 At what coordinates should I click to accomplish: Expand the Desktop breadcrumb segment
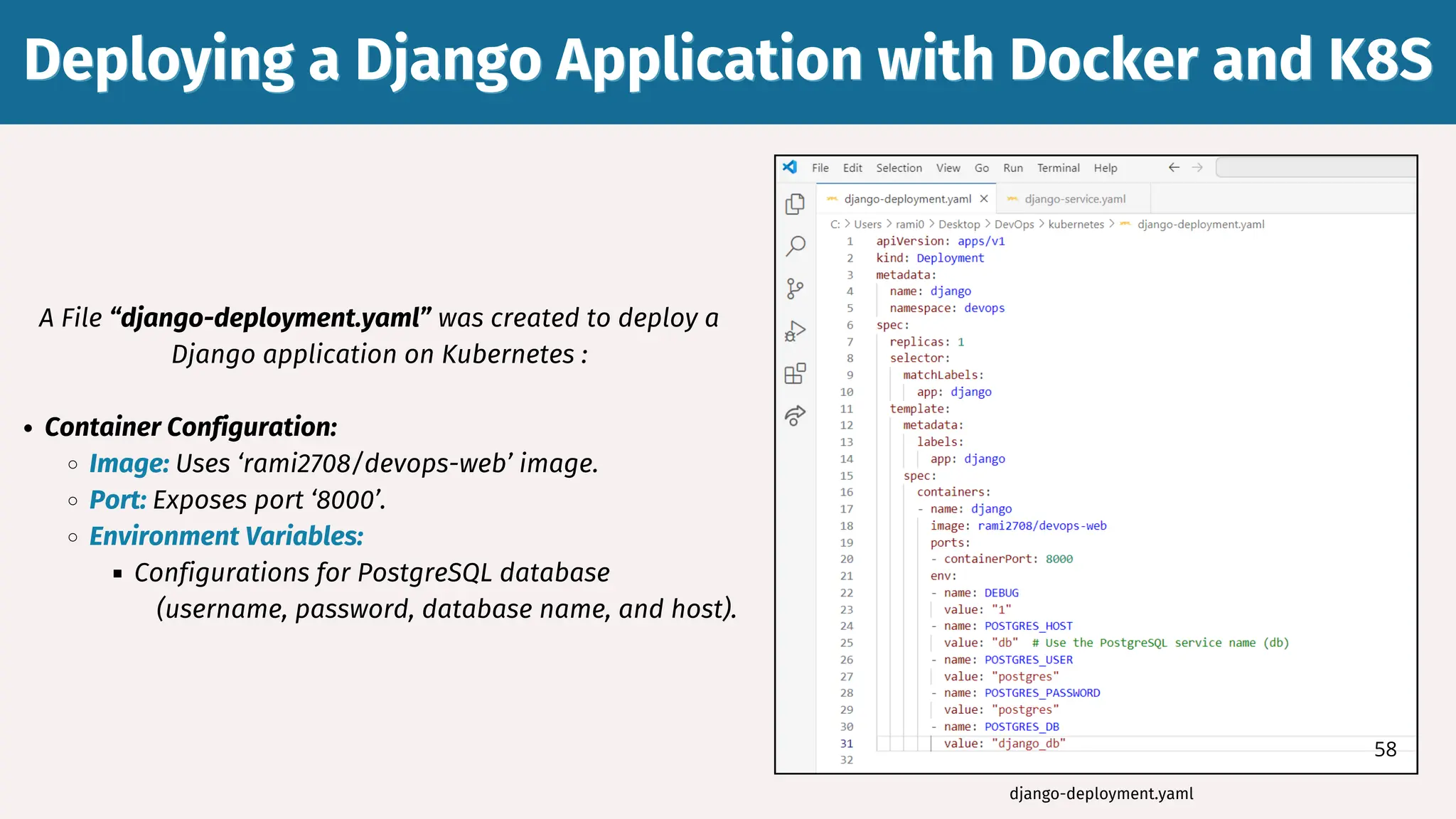tap(958, 225)
